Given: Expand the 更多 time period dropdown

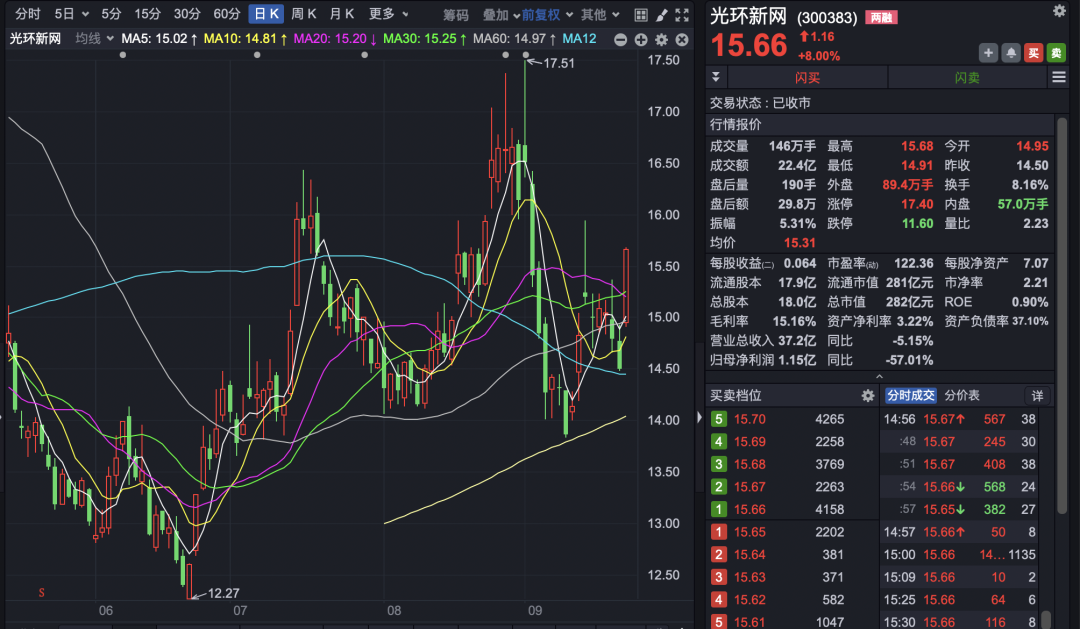Looking at the screenshot, I should 389,14.
